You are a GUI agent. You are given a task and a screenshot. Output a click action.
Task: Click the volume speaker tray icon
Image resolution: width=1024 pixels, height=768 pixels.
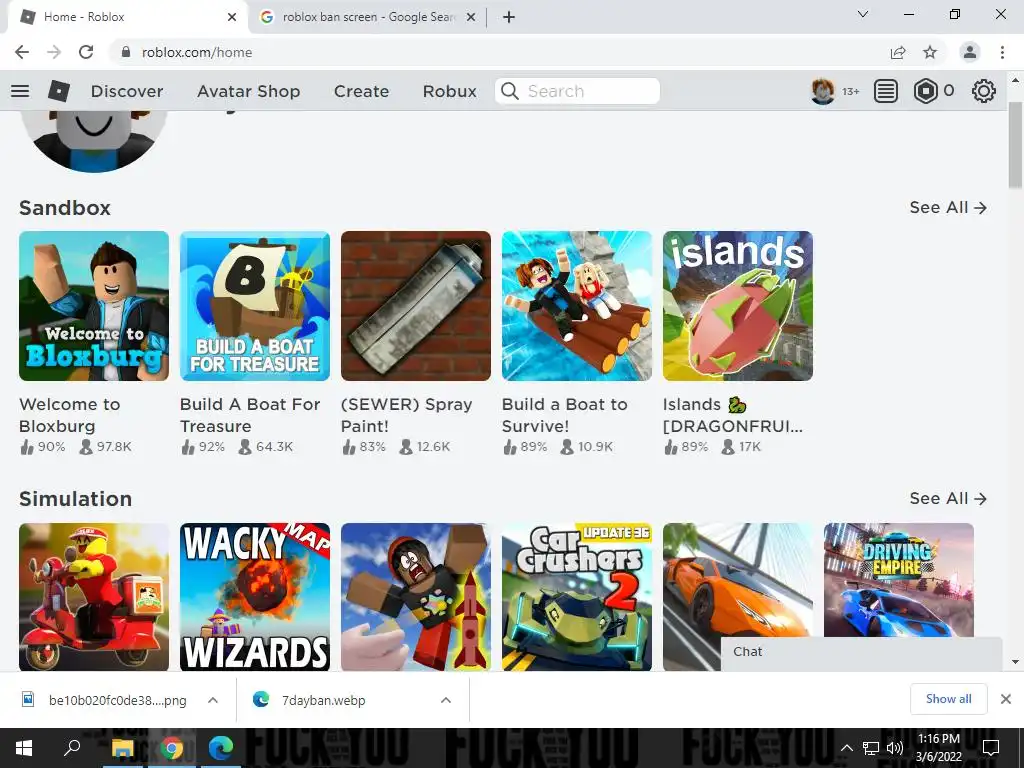pos(895,748)
